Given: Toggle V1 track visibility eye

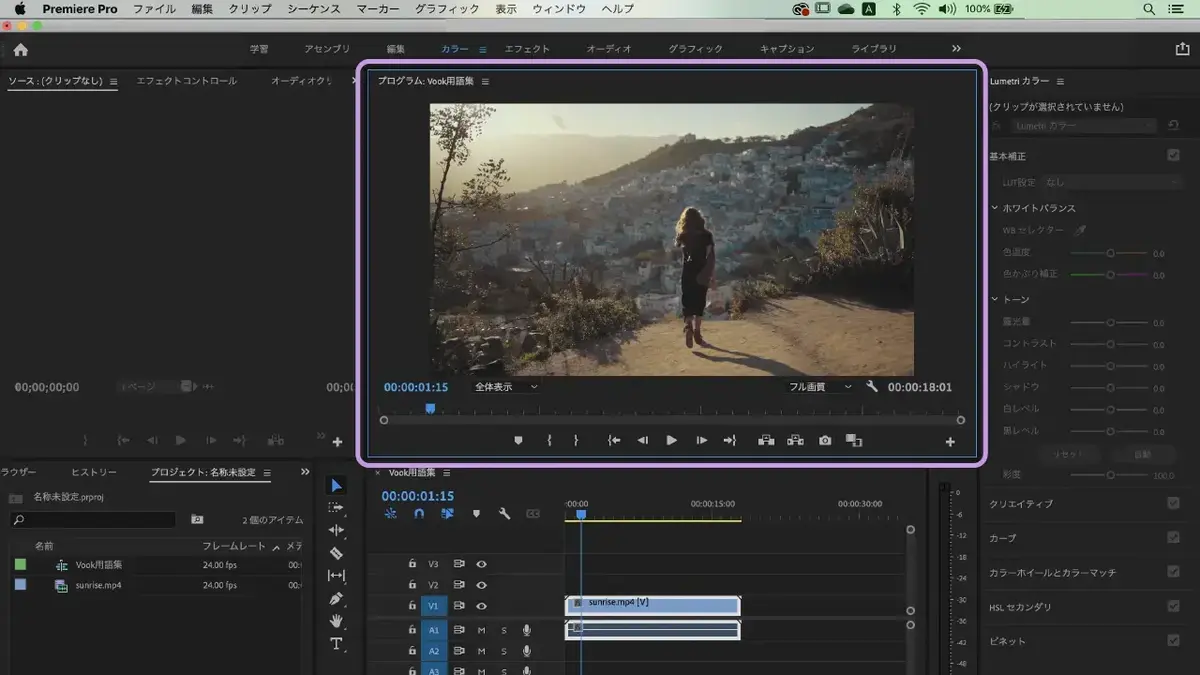Looking at the screenshot, I should point(481,606).
